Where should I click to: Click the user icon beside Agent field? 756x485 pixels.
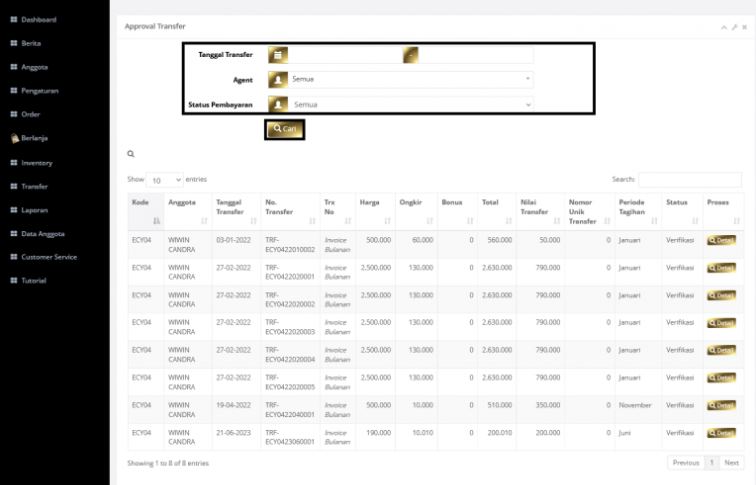(280, 79)
